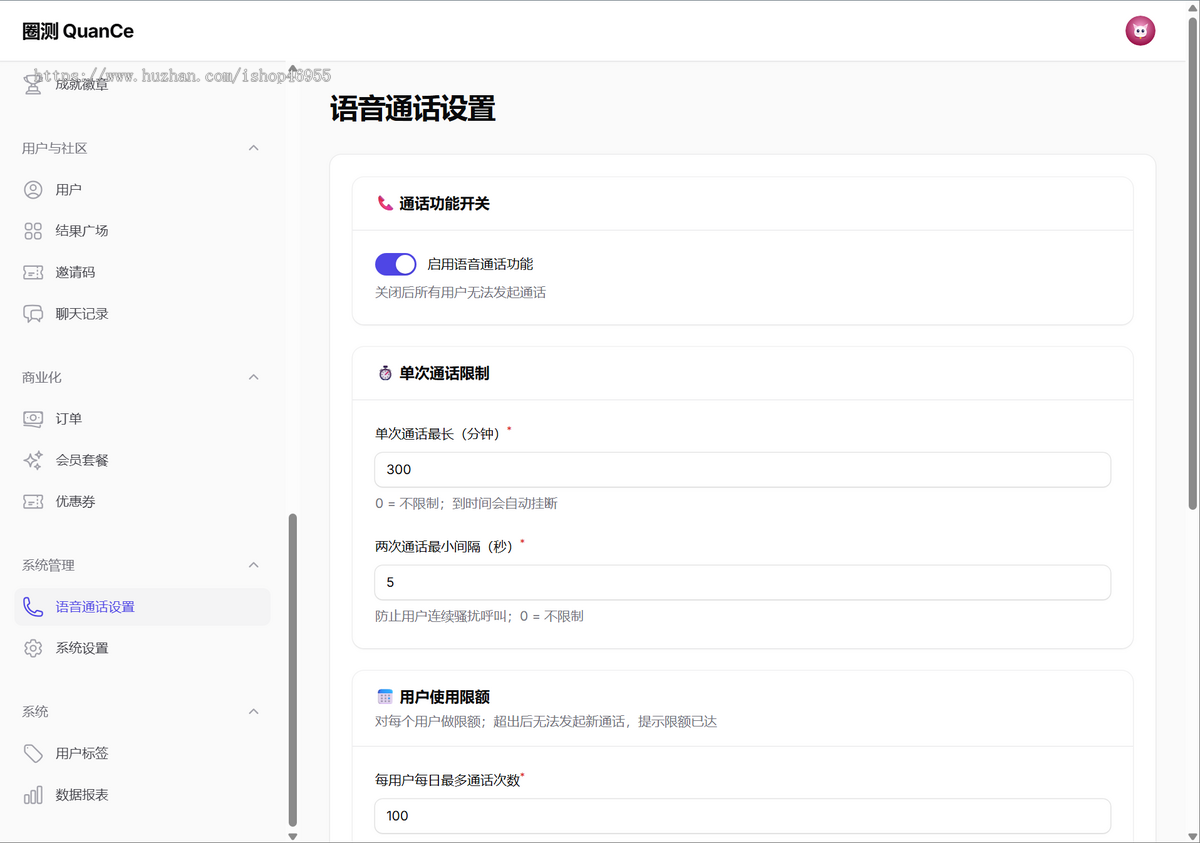Click the 结果广场 grid icon

click(33, 231)
